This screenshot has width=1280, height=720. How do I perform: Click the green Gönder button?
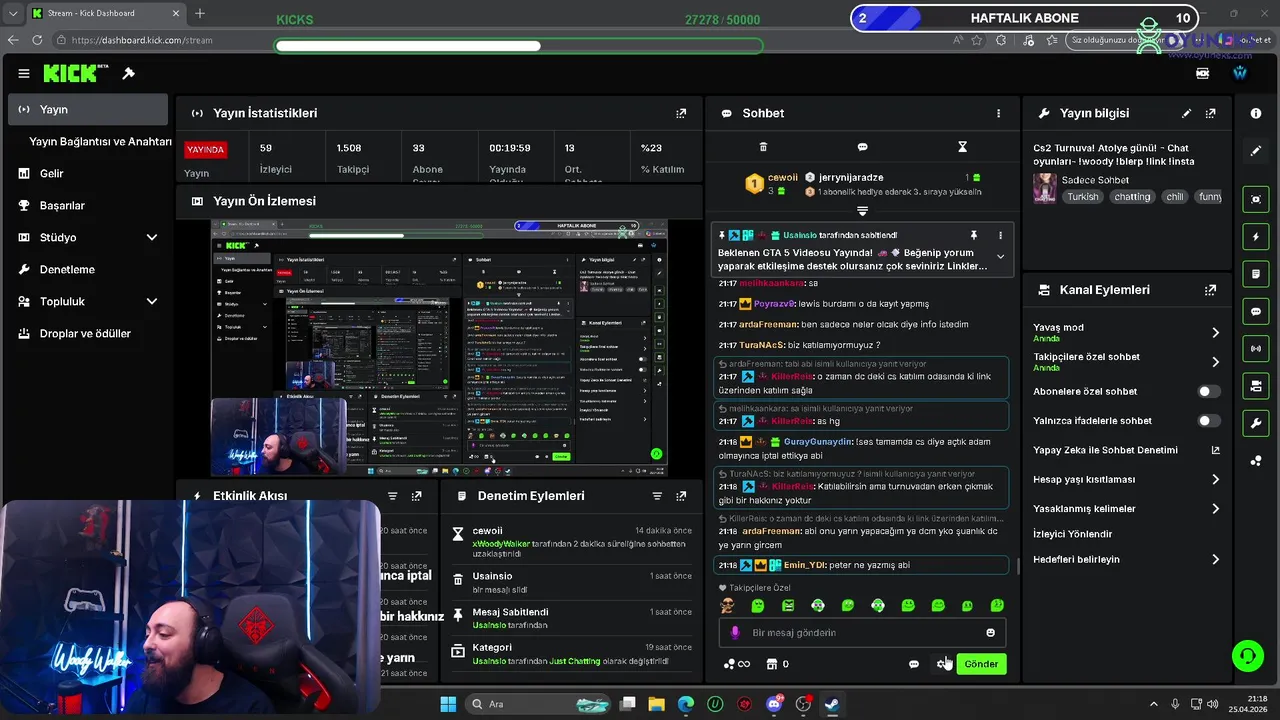point(981,663)
